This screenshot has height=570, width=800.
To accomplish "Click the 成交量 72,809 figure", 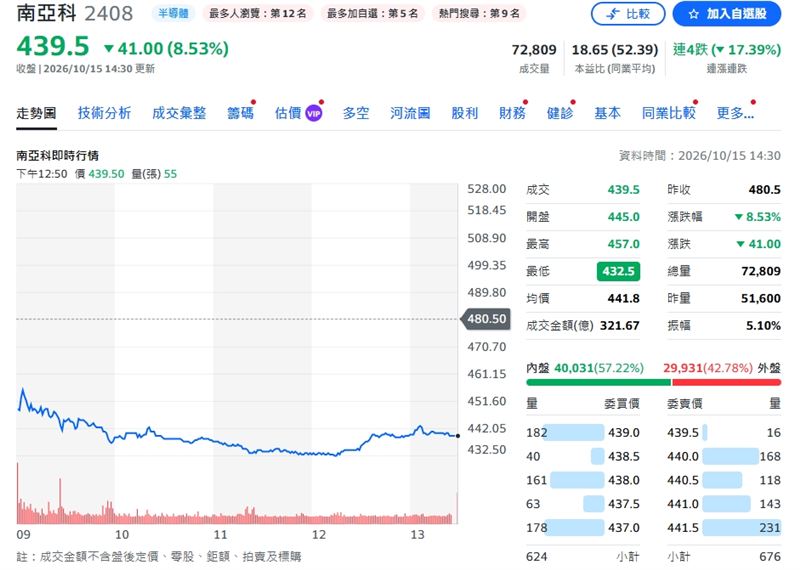I will tap(534, 50).
